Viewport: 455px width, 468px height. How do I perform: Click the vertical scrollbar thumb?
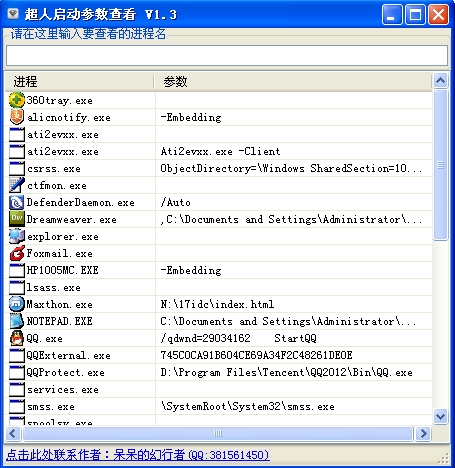pyautogui.click(x=441, y=165)
